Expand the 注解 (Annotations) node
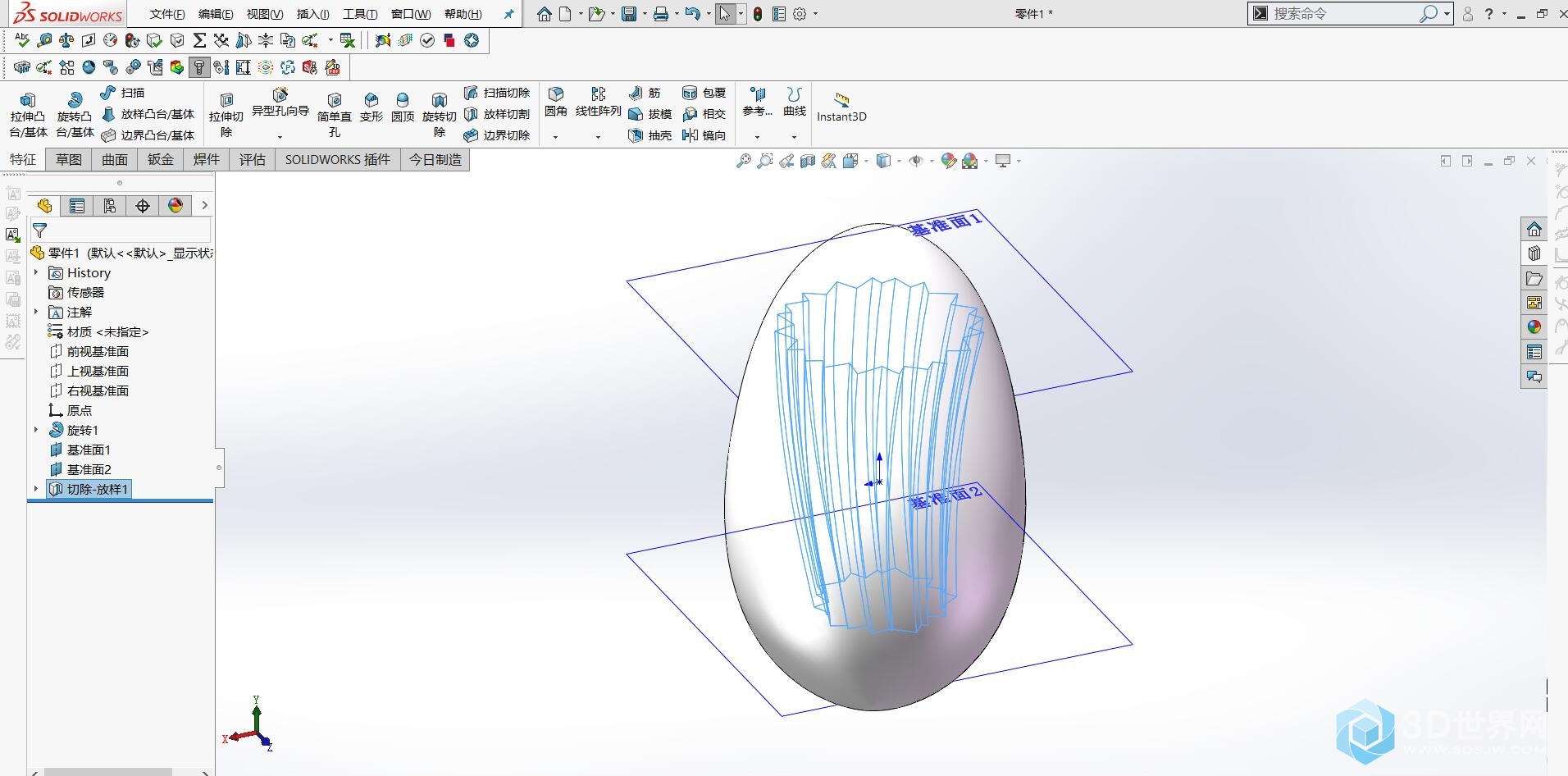The height and width of the screenshot is (776, 1568). point(36,312)
